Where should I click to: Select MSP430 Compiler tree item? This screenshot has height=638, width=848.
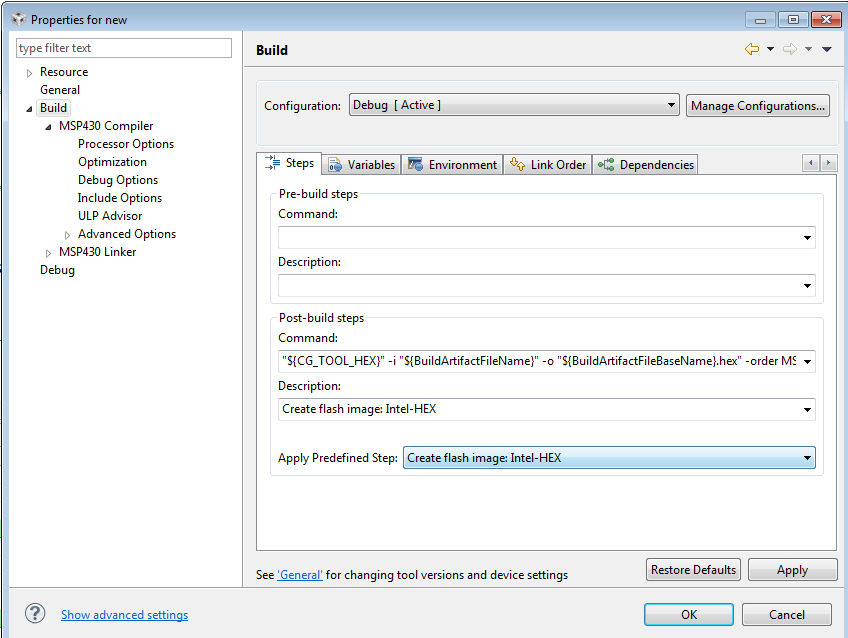(106, 126)
